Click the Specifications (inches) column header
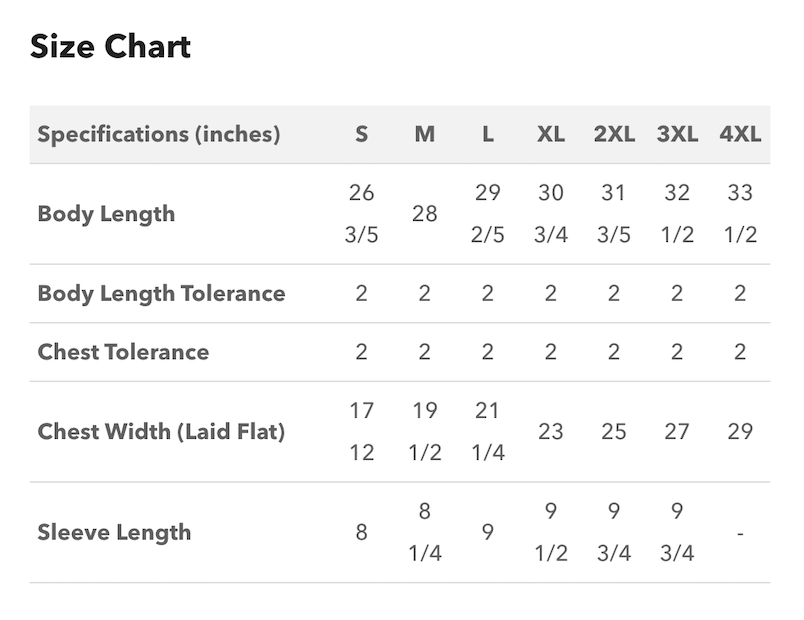 (x=158, y=134)
